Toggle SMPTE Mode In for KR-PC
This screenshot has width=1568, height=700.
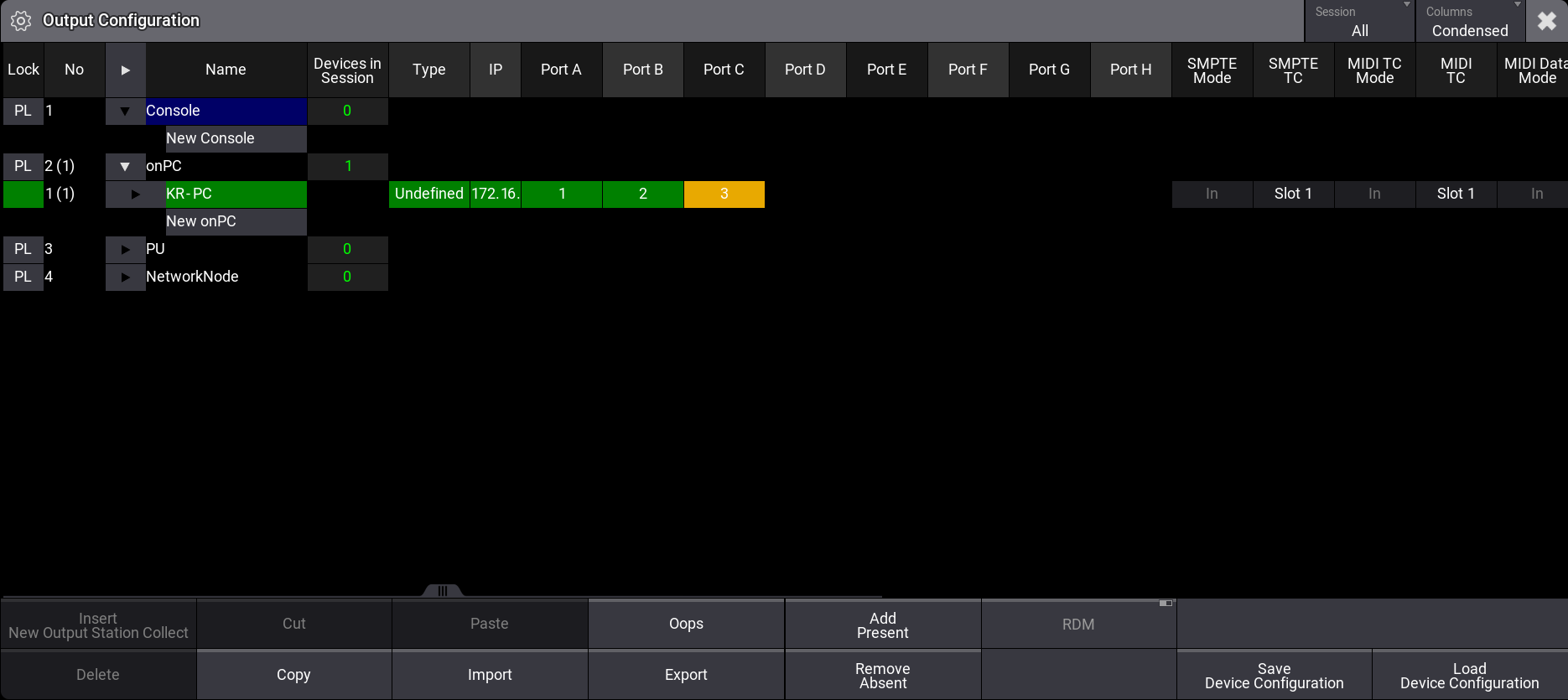pyautogui.click(x=1212, y=194)
